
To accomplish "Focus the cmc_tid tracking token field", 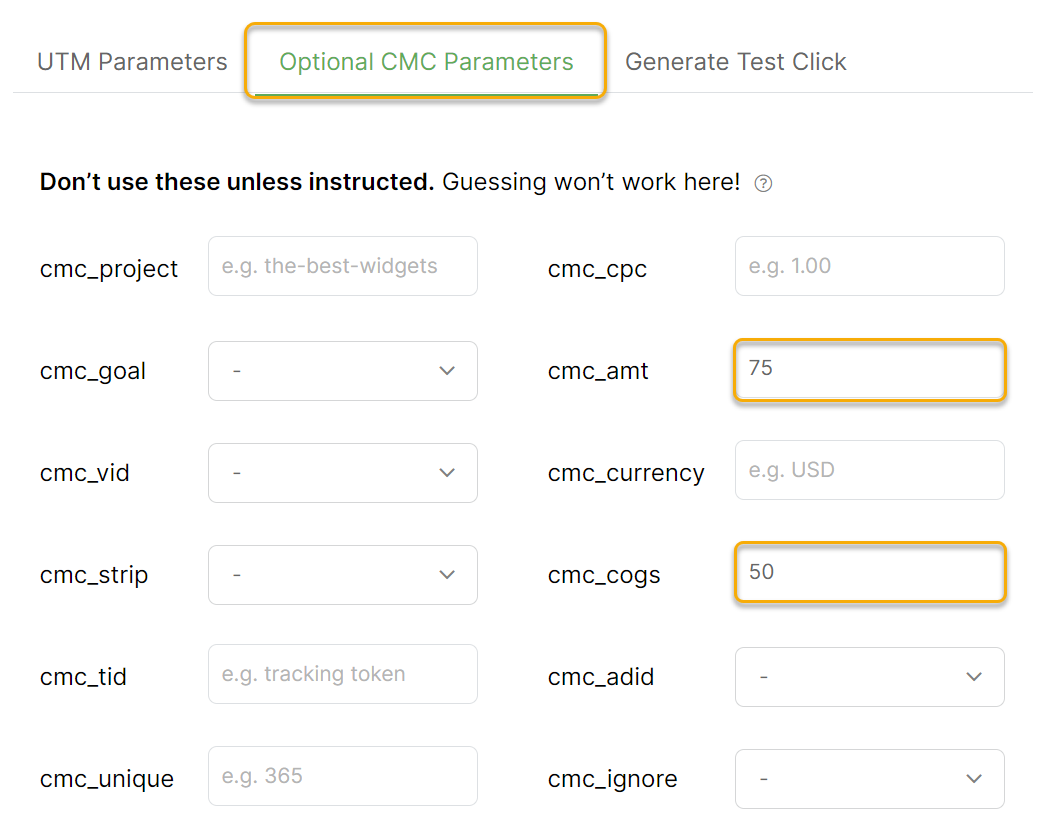I will click(x=342, y=674).
